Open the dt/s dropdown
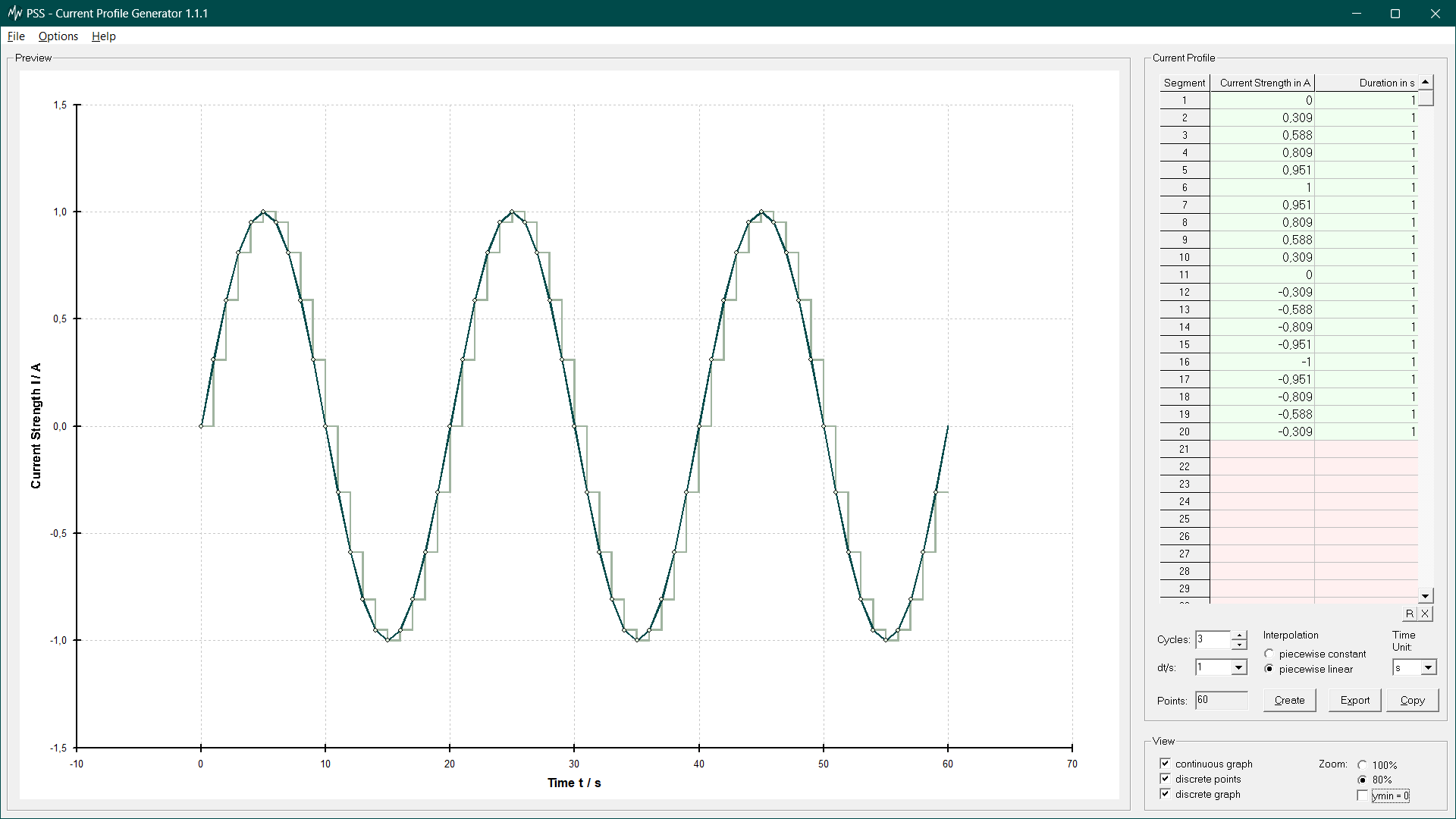This screenshot has height=819, width=1456. tap(1238, 667)
